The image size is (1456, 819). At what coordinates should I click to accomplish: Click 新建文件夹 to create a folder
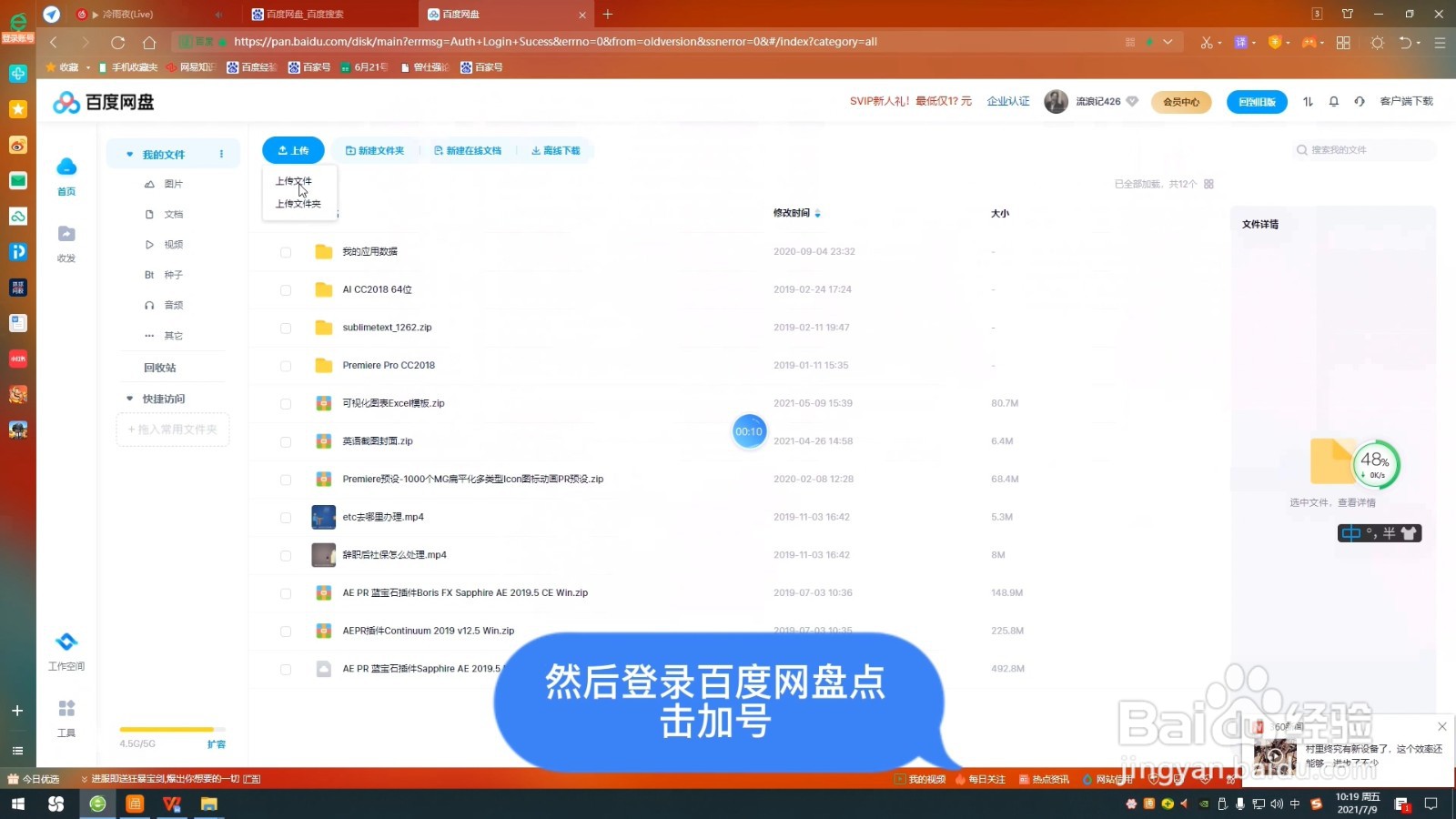375,150
